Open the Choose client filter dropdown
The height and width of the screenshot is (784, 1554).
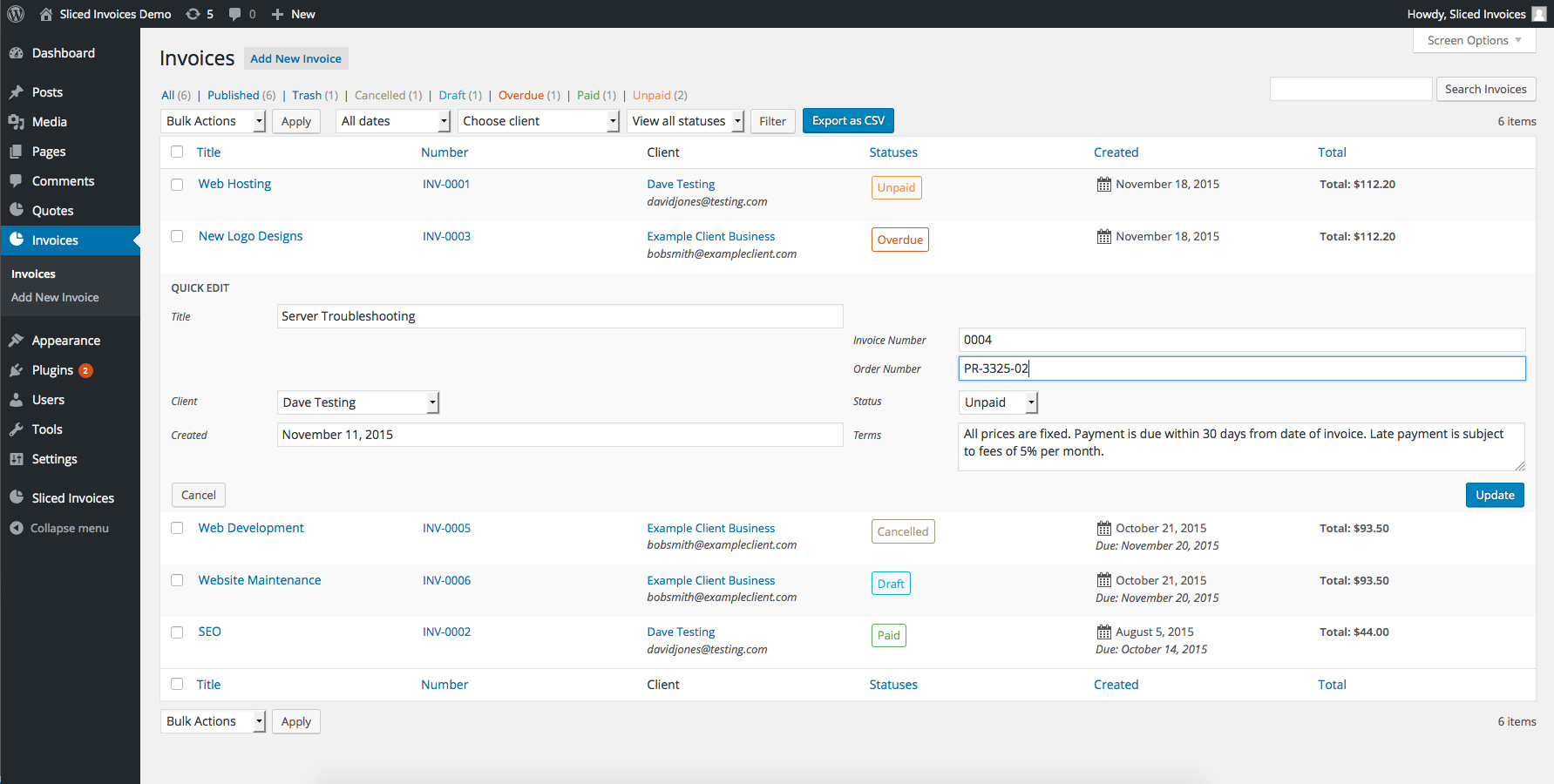click(538, 121)
